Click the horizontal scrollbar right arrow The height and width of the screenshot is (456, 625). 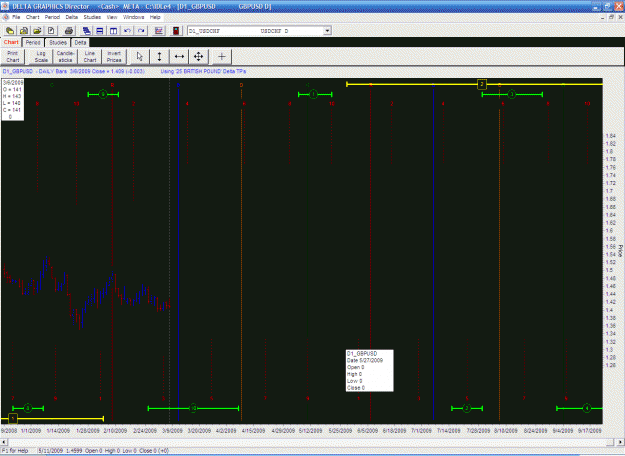click(621, 442)
